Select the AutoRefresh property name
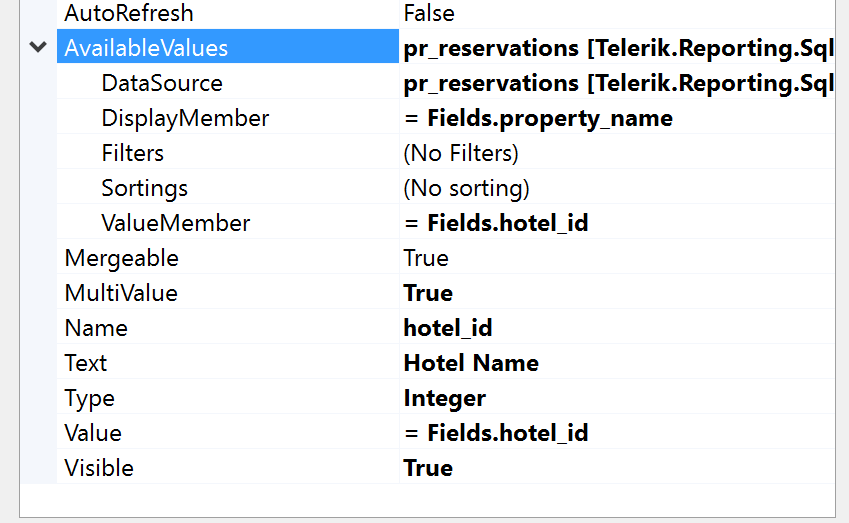 pyautogui.click(x=129, y=13)
